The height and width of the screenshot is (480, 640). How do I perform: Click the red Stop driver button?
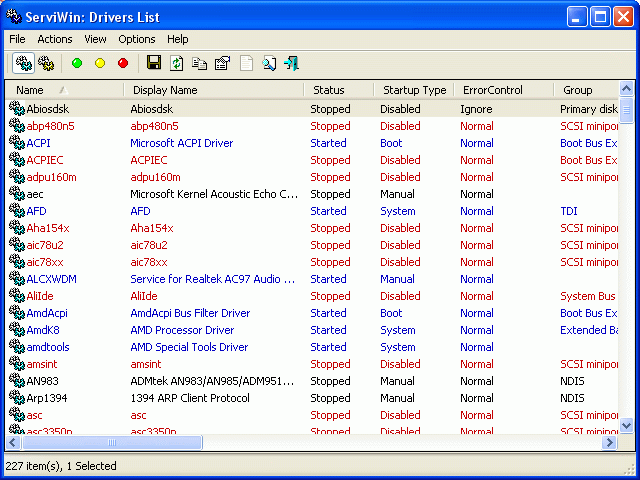123,63
